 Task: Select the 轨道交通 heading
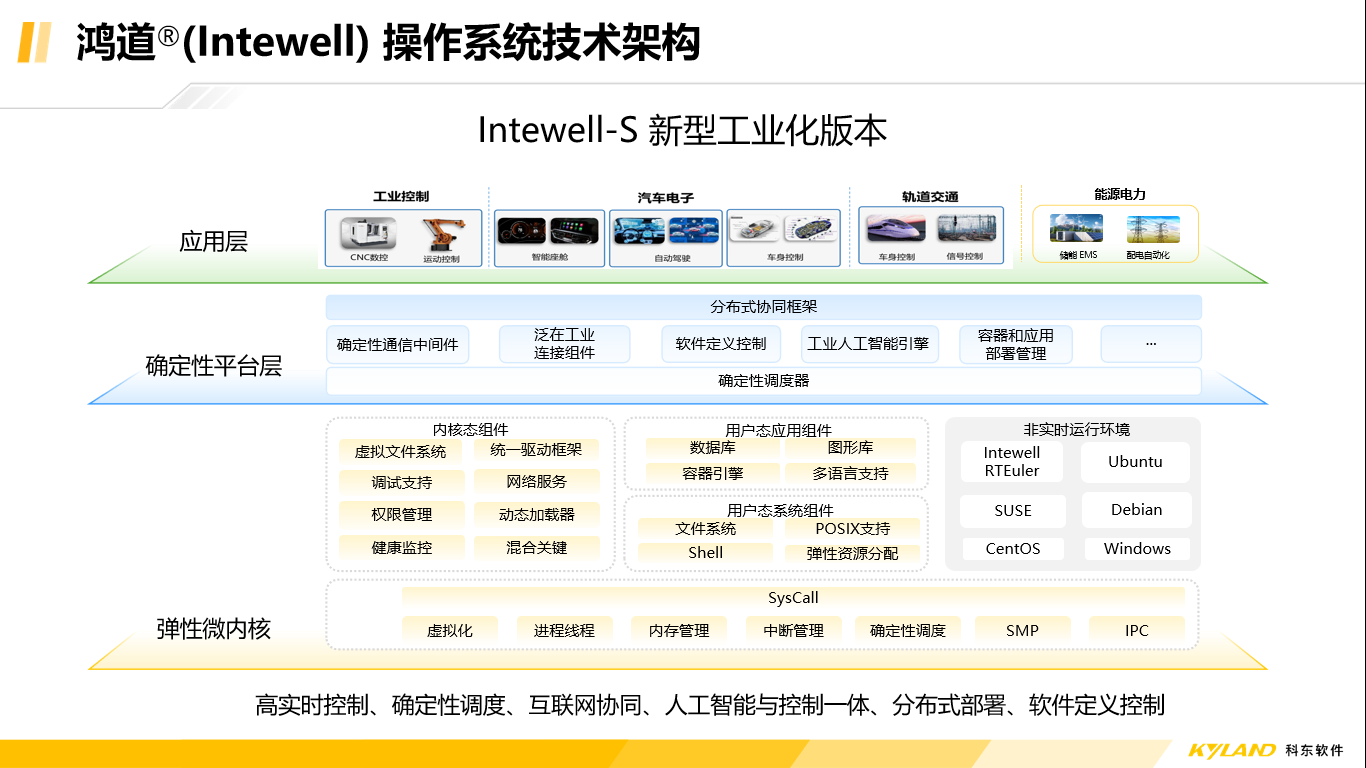[x=930, y=197]
